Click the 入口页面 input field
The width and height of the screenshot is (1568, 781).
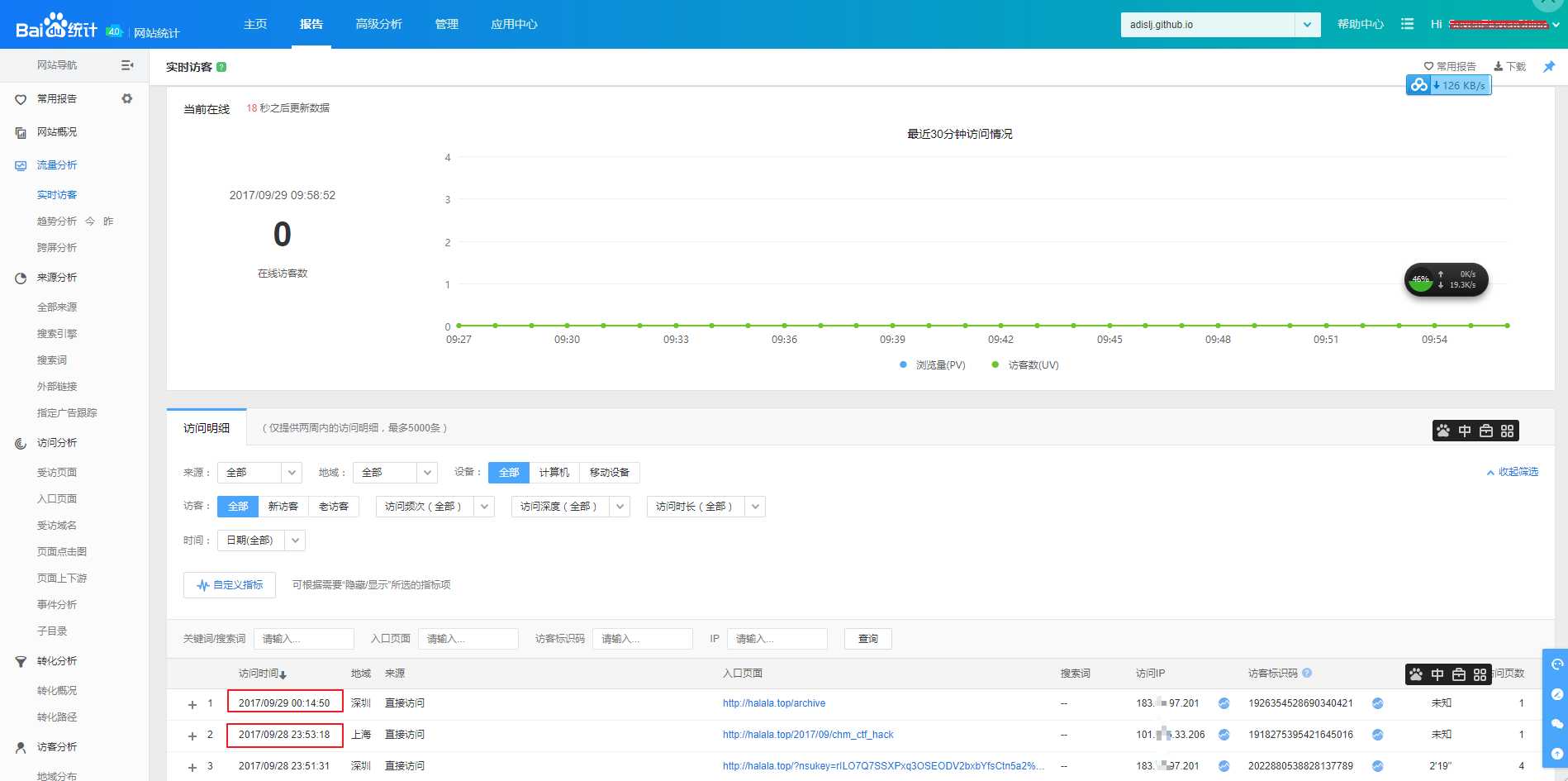[468, 639]
